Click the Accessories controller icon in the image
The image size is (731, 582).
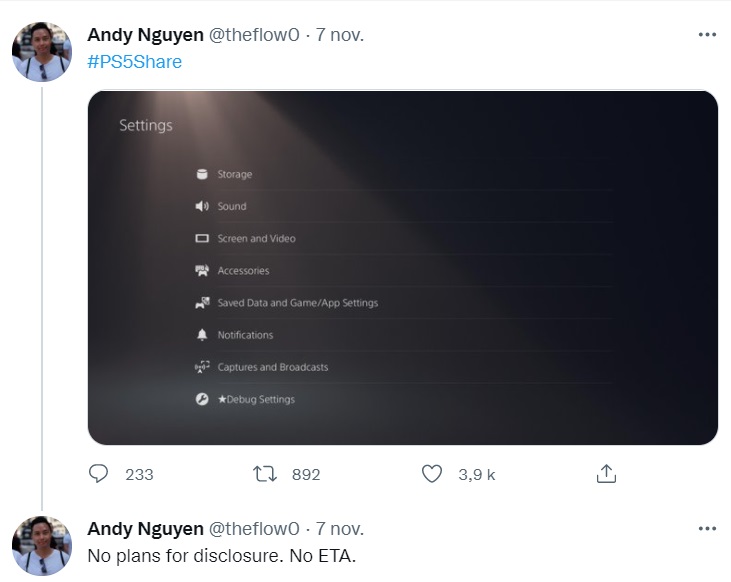[202, 270]
